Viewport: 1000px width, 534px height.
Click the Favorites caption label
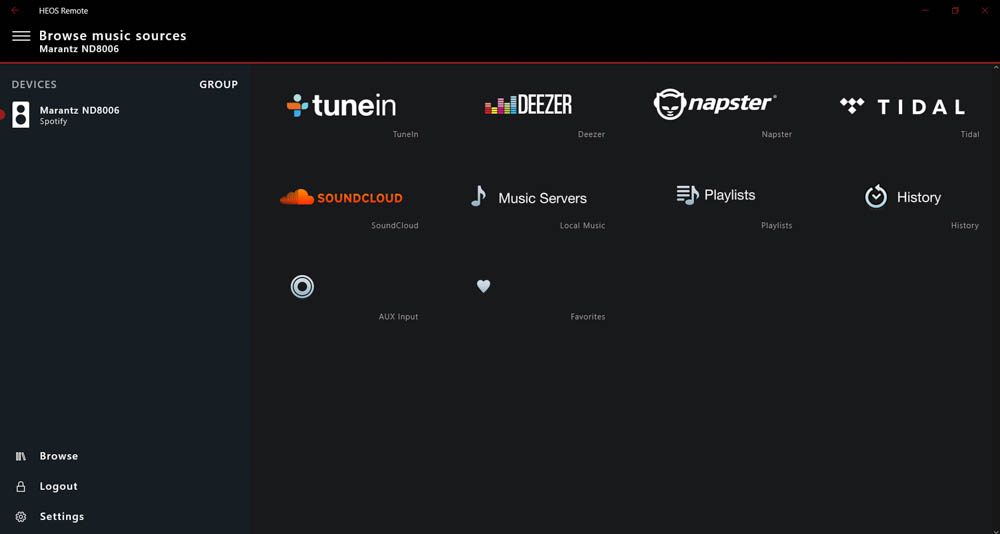coord(587,317)
